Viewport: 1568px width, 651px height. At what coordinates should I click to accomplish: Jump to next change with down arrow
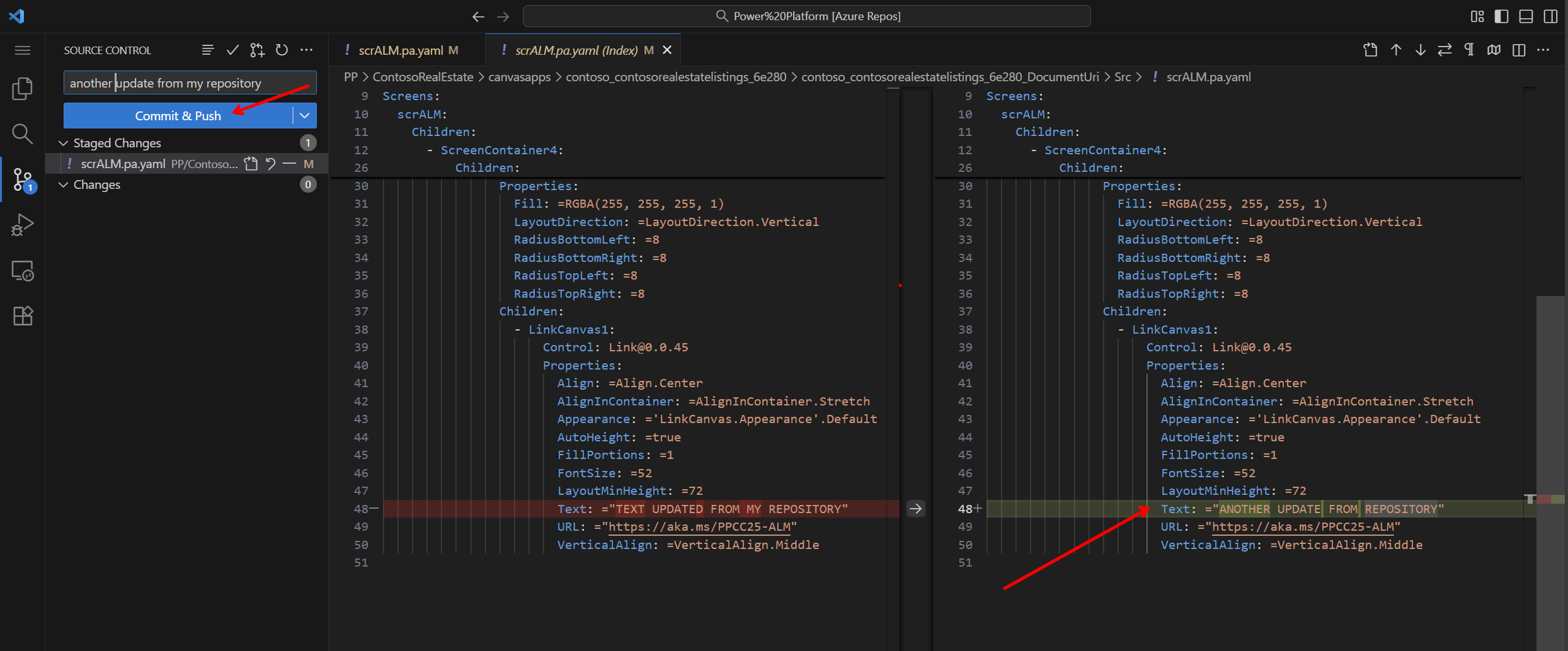pyautogui.click(x=1421, y=50)
